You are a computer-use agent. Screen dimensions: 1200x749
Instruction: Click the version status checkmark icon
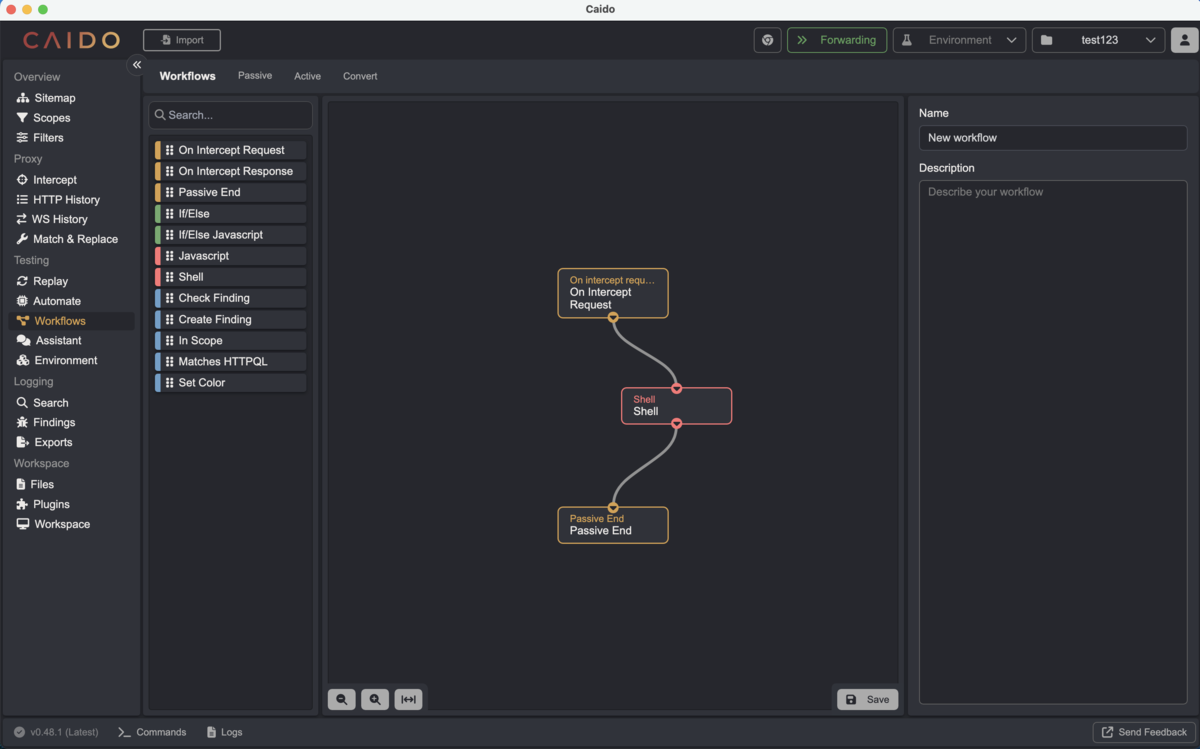coord(19,732)
